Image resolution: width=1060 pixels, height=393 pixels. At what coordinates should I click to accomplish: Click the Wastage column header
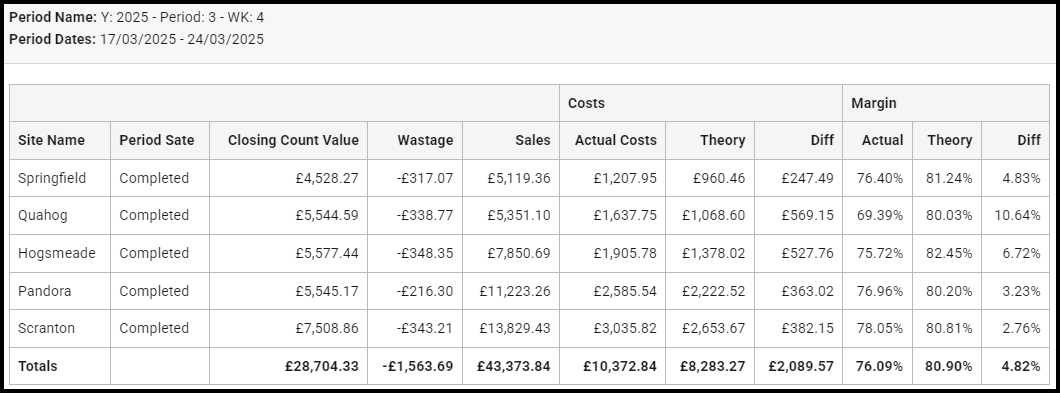[425, 140]
